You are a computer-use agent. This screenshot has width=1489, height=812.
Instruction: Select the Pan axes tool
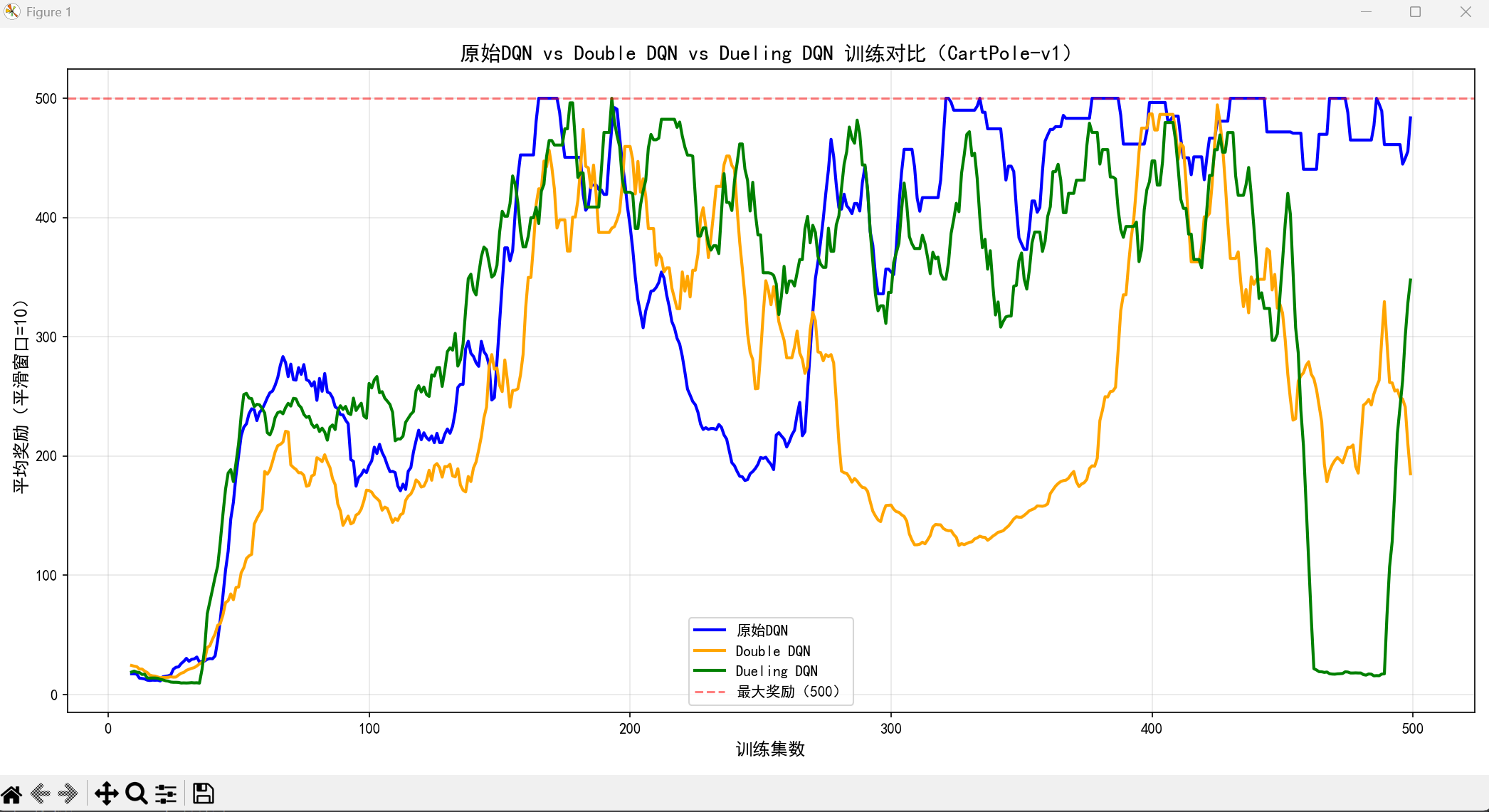click(x=106, y=793)
